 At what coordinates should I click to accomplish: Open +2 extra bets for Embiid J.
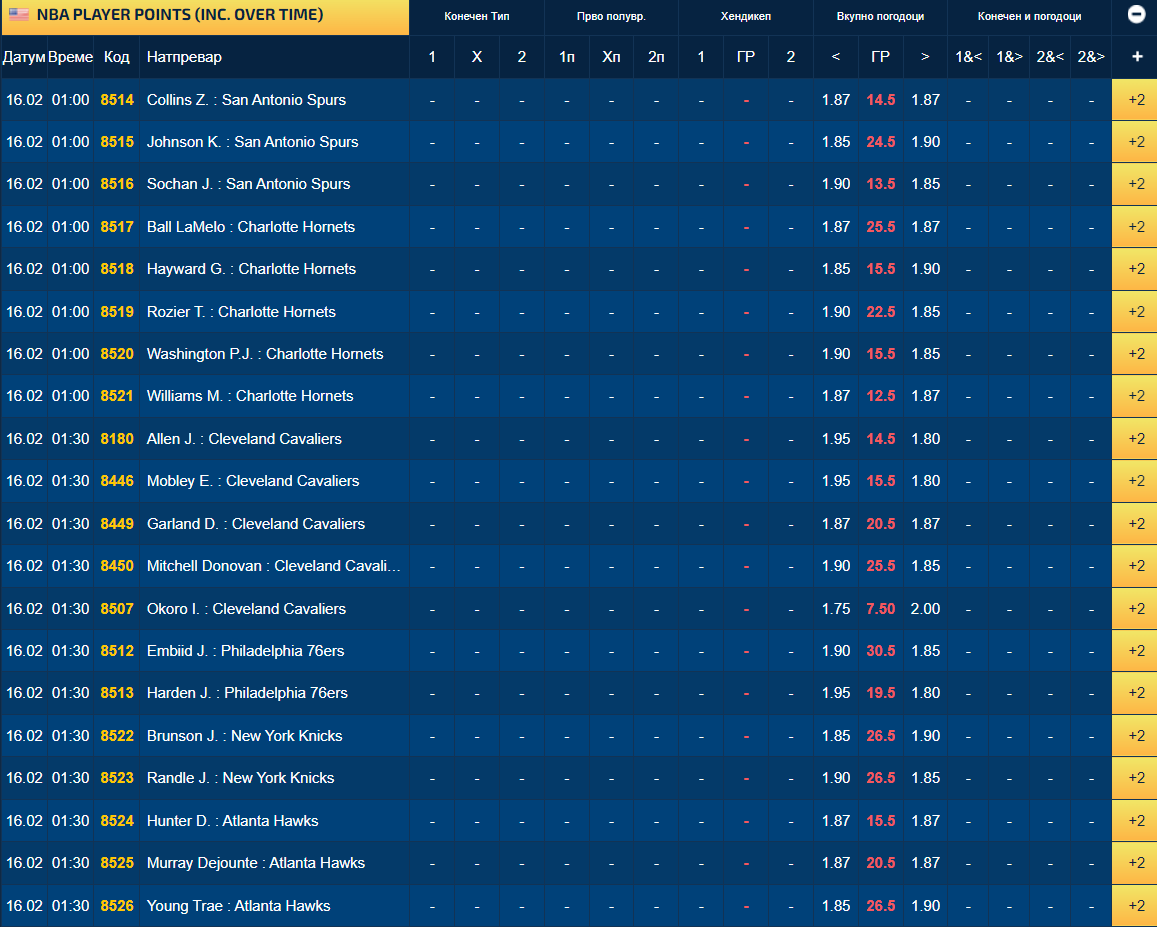point(1136,650)
